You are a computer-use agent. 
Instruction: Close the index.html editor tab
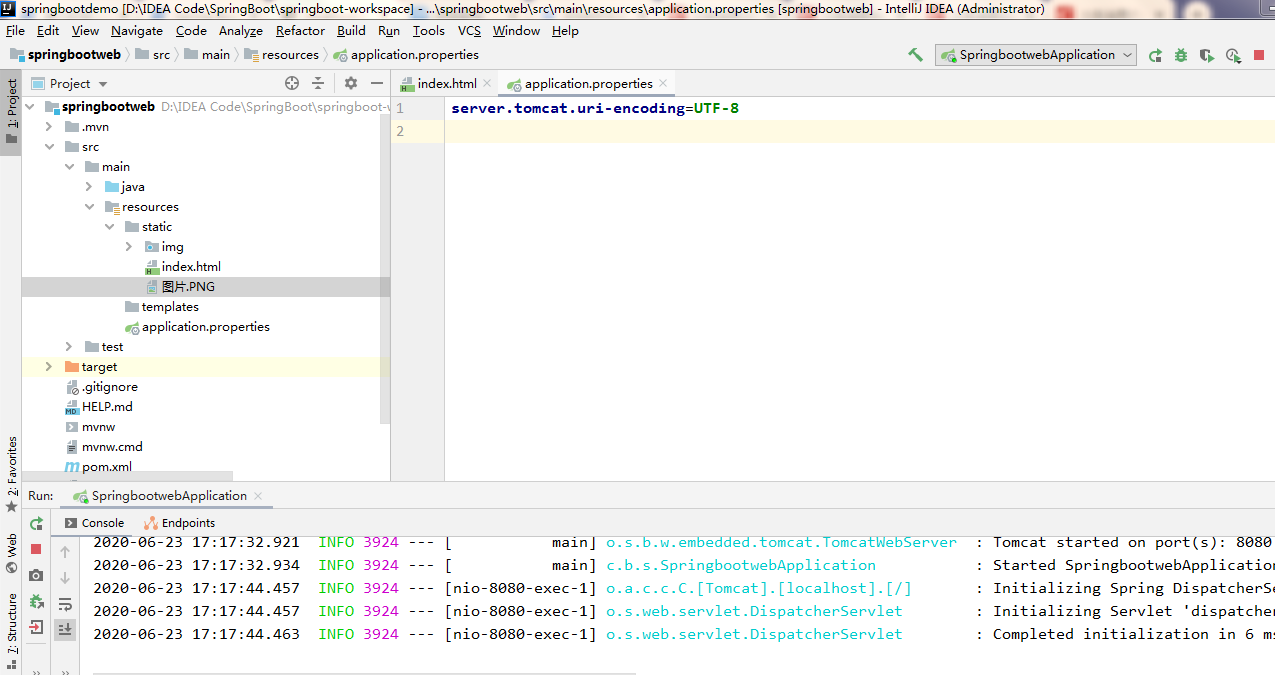(x=487, y=83)
